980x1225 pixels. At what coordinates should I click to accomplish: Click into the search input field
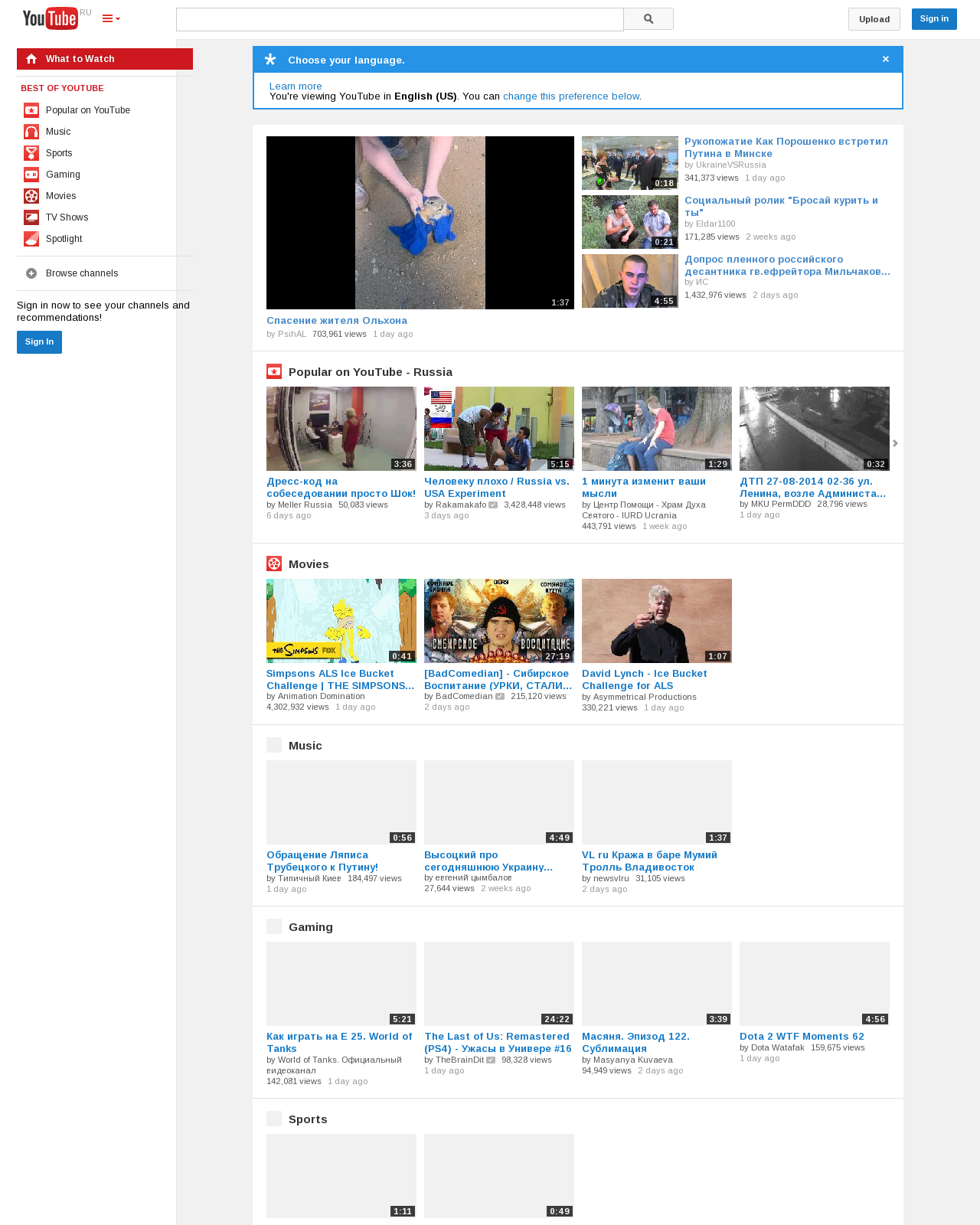tap(400, 19)
